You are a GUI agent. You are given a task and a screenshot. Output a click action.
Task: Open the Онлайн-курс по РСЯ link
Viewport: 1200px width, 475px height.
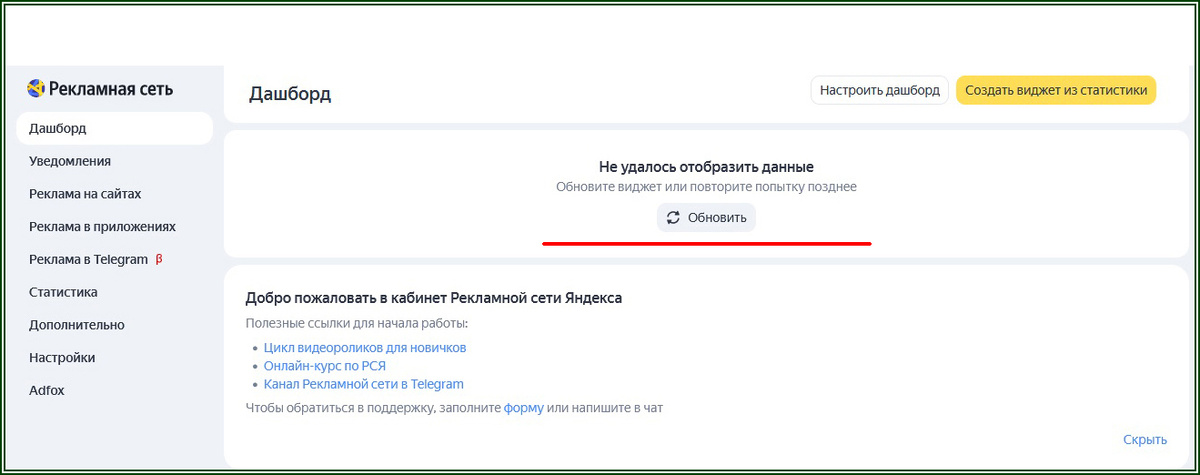pyautogui.click(x=325, y=366)
